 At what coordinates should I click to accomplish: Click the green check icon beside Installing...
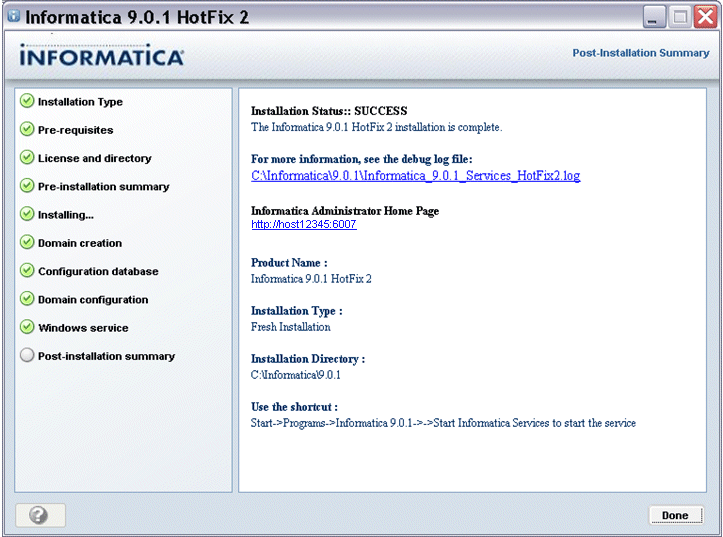coord(27,214)
